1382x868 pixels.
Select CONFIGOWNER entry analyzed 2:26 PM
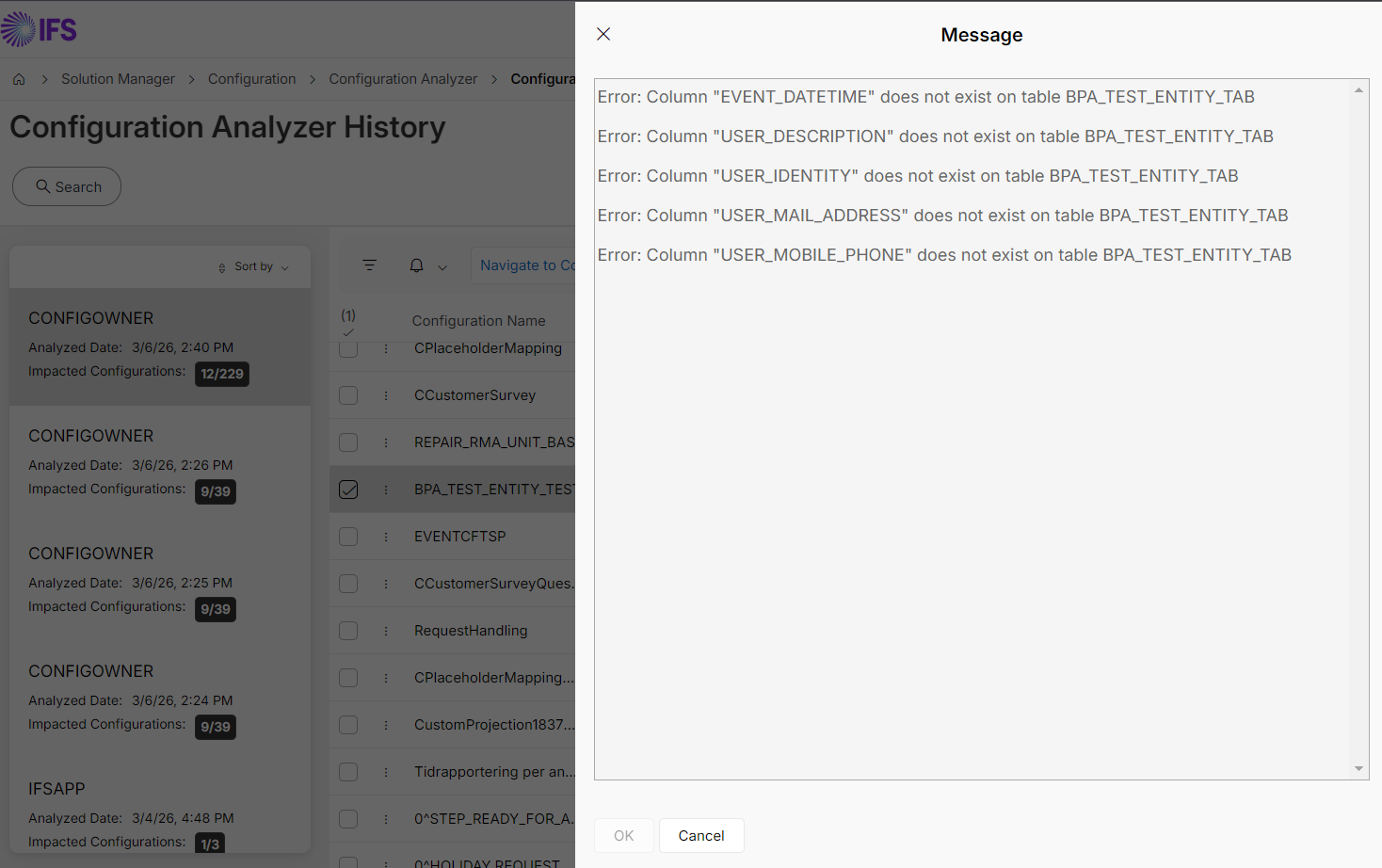coord(160,464)
